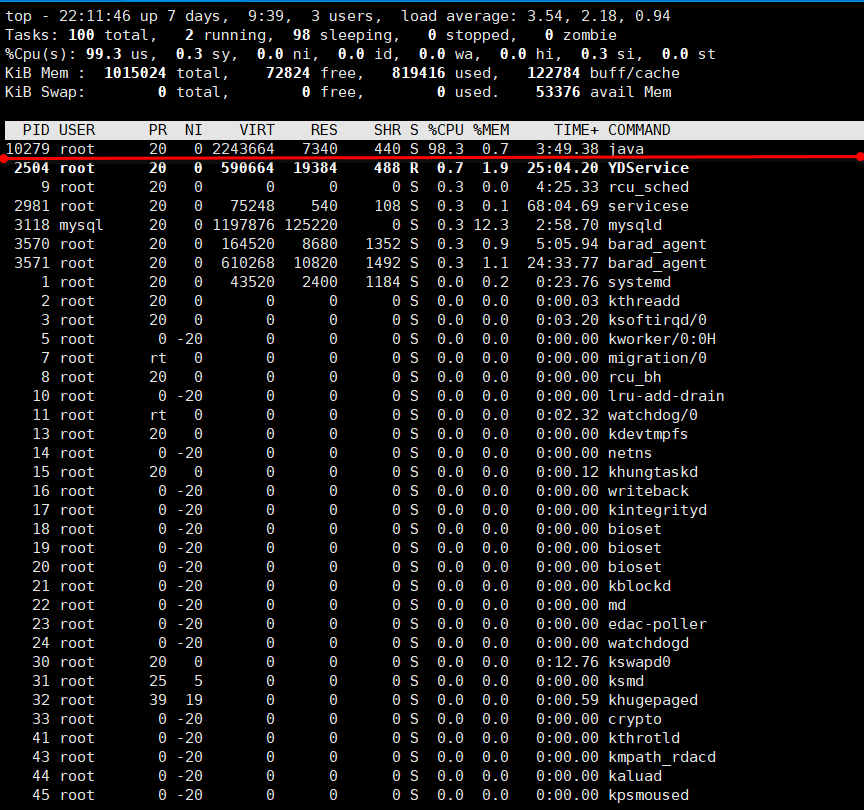Click the RES column header
The image size is (864, 810).
324,130
